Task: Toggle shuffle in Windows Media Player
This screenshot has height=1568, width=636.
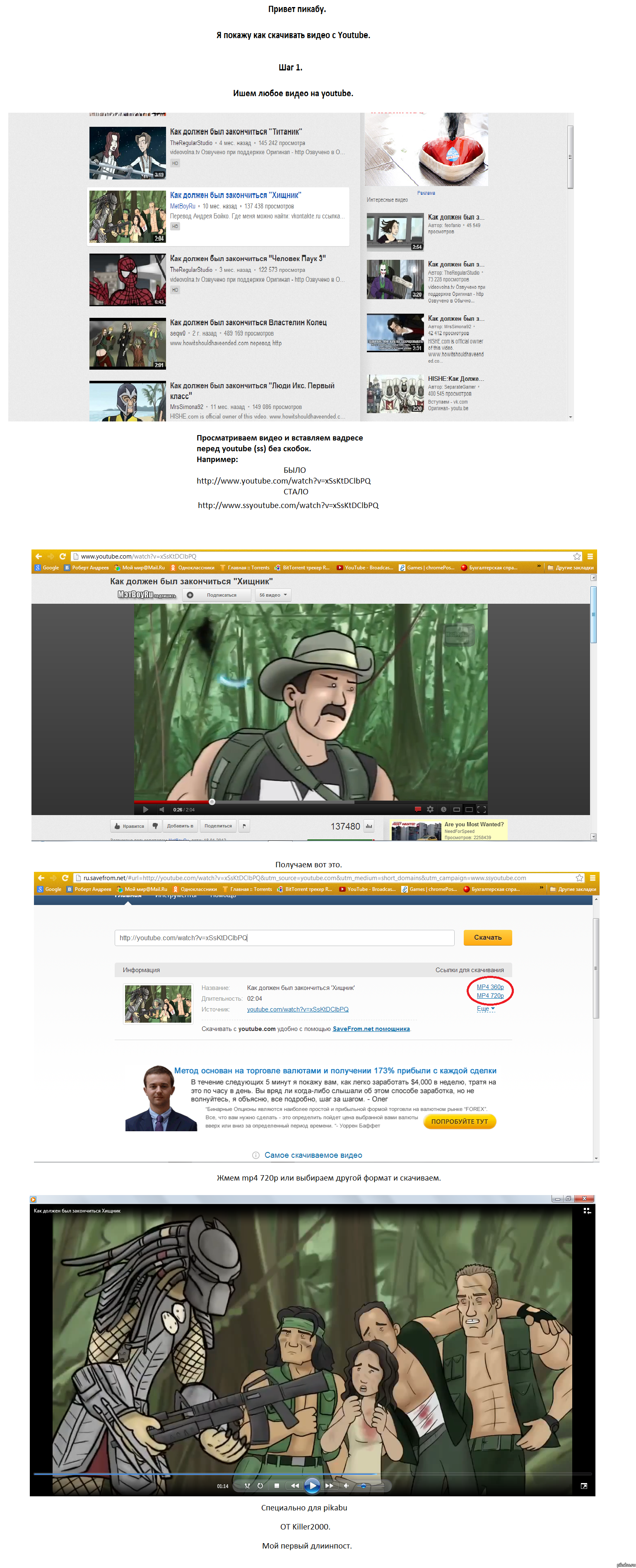Action: point(247,1486)
